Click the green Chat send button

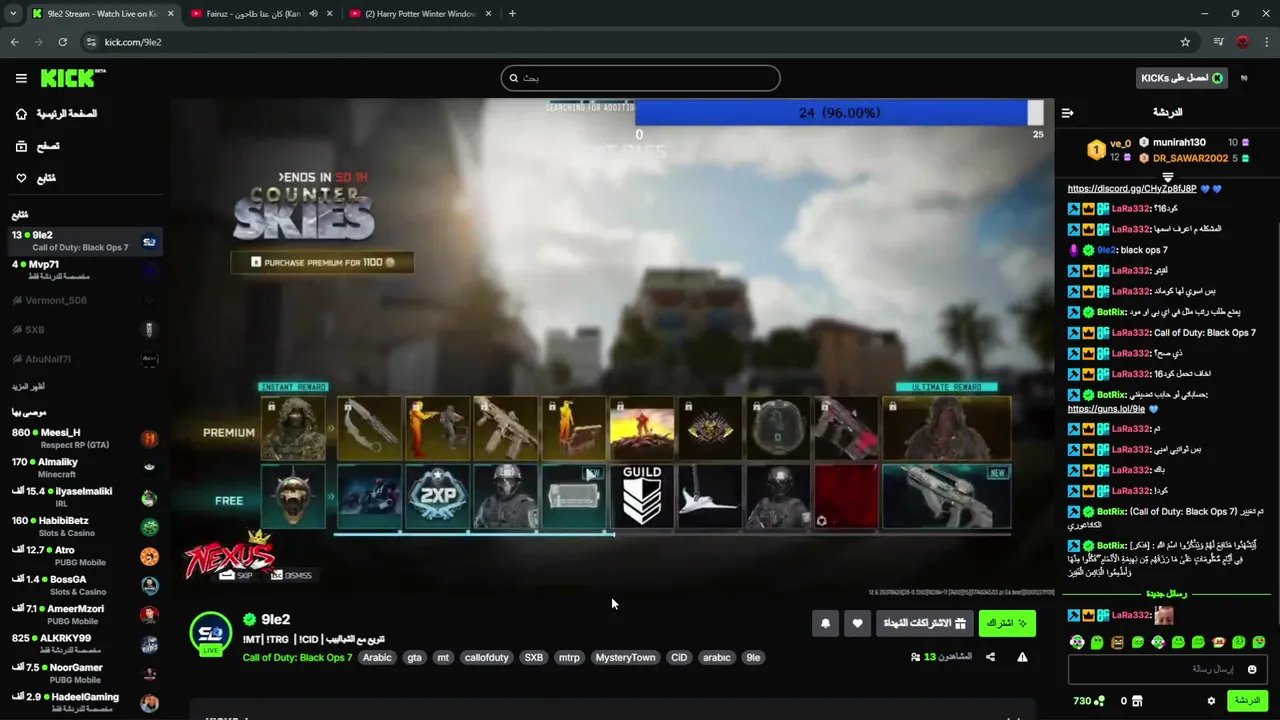1247,701
